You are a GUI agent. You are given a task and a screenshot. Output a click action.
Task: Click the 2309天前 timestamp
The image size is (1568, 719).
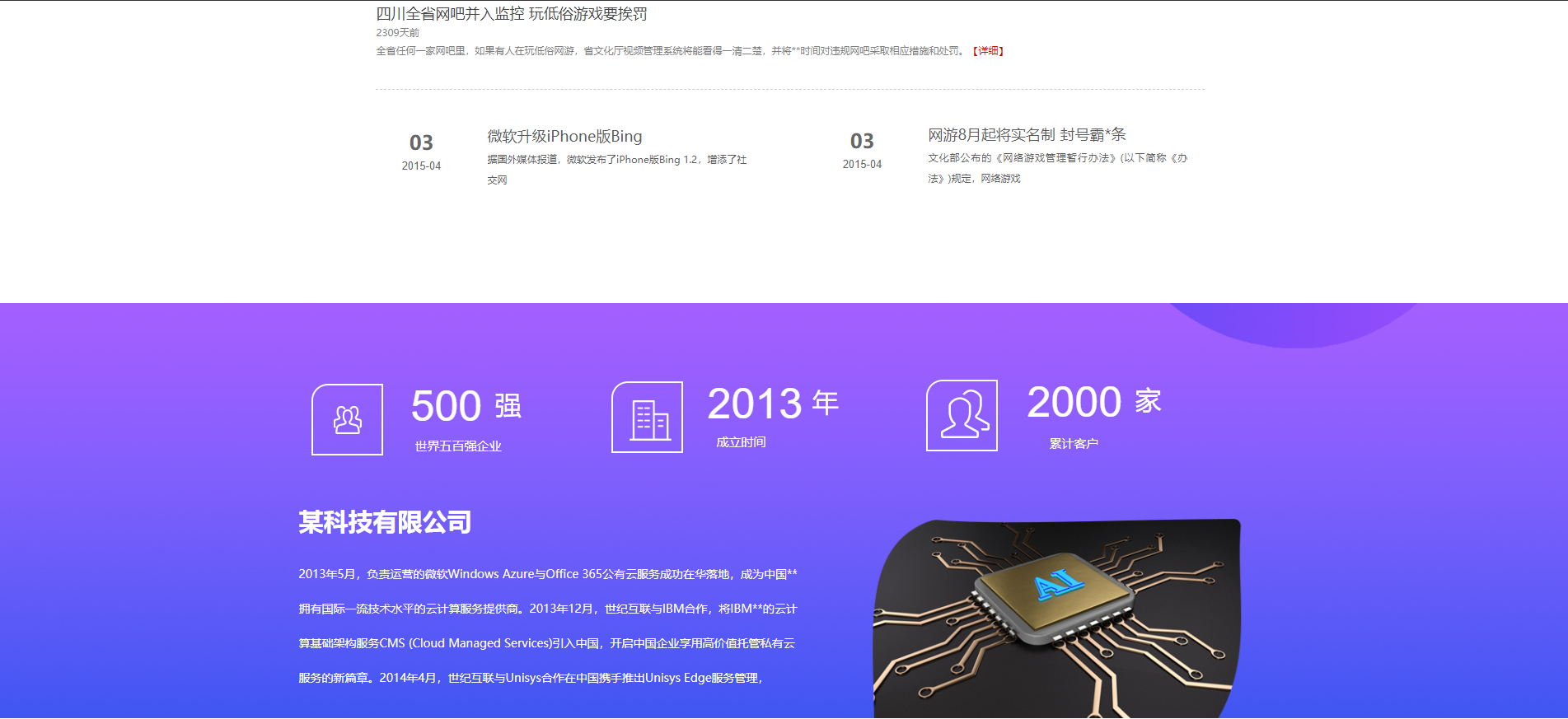(x=398, y=33)
